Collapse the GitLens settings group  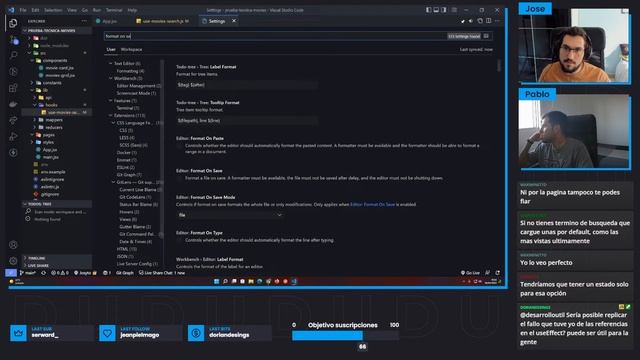pos(113,182)
